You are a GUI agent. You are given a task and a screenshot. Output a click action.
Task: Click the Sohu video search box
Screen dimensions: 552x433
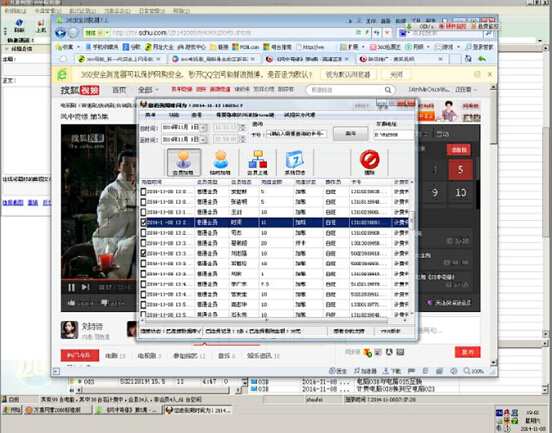point(344,90)
